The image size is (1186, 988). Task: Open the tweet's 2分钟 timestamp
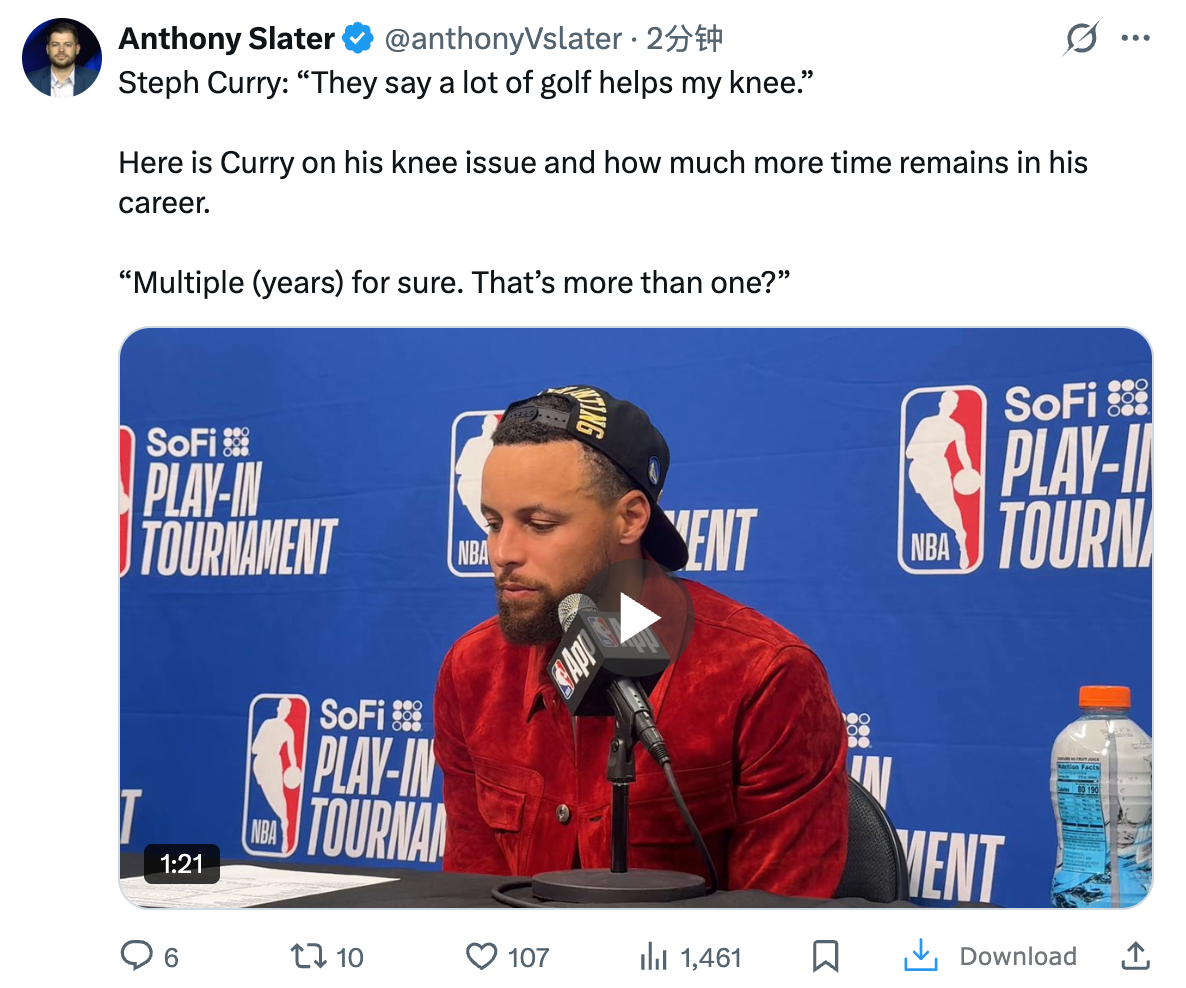click(684, 39)
